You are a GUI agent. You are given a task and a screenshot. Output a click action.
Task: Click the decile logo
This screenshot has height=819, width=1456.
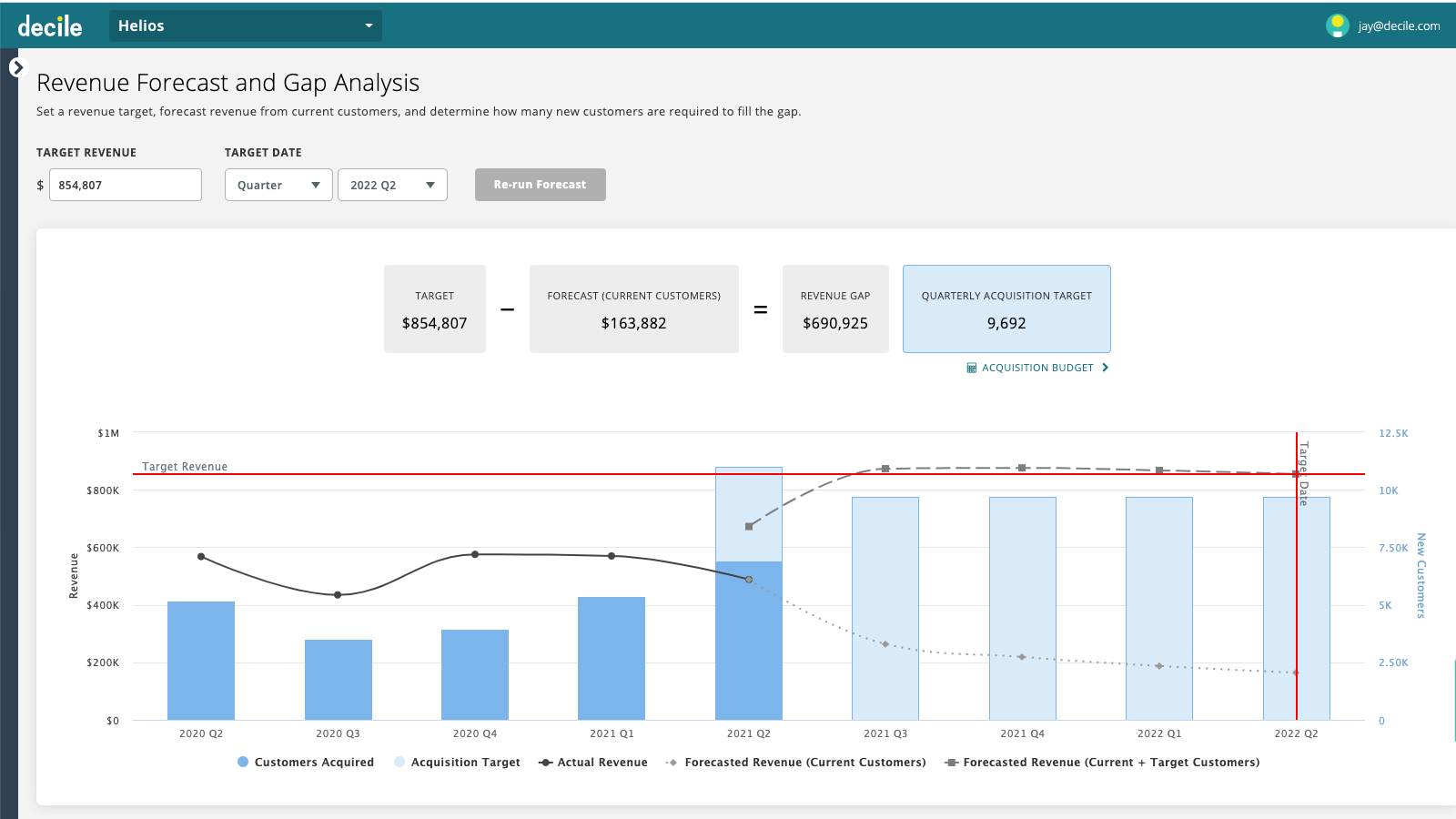(x=52, y=25)
